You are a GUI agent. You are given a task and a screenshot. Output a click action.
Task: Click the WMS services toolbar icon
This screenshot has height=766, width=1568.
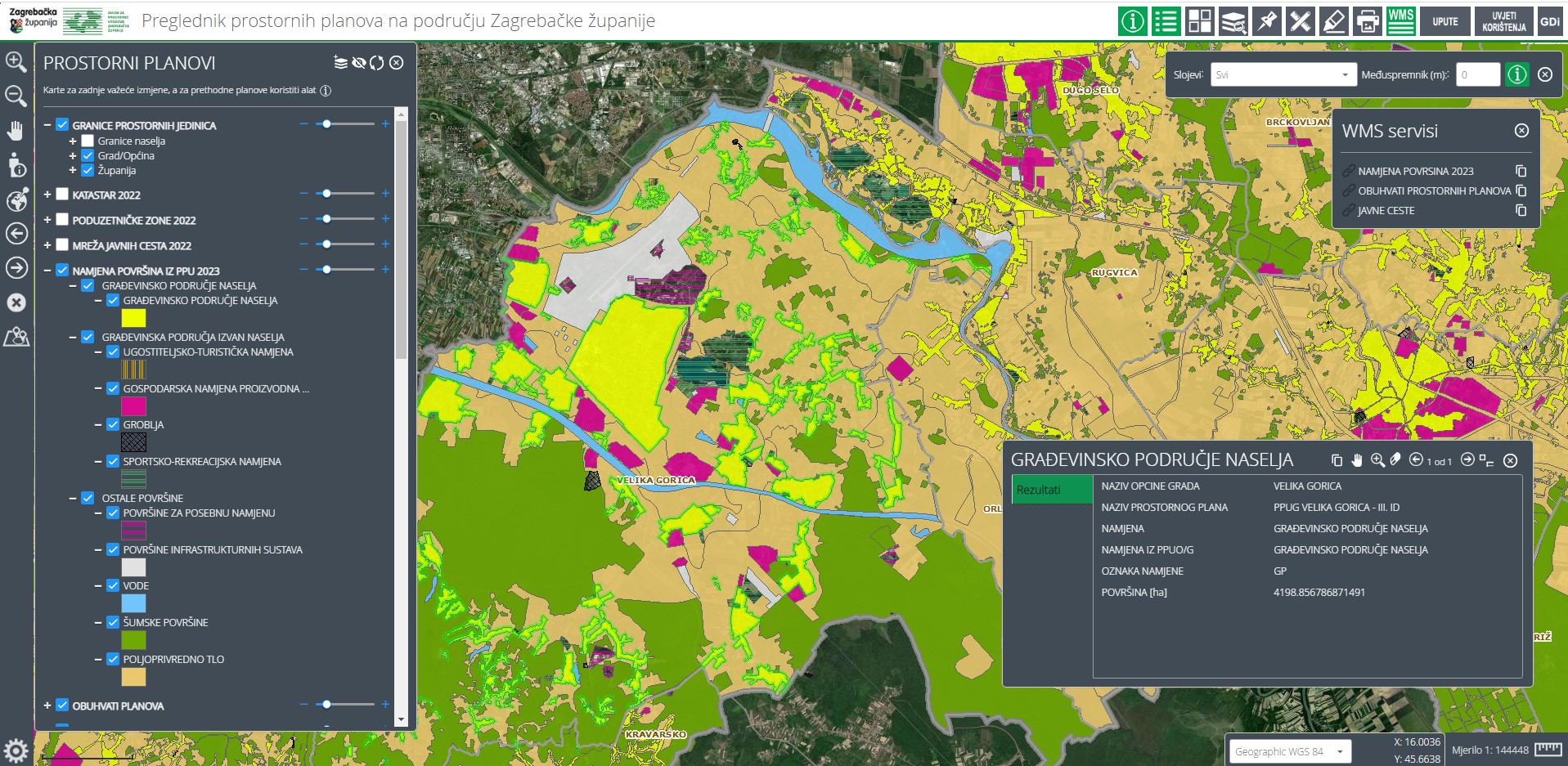(x=1401, y=21)
